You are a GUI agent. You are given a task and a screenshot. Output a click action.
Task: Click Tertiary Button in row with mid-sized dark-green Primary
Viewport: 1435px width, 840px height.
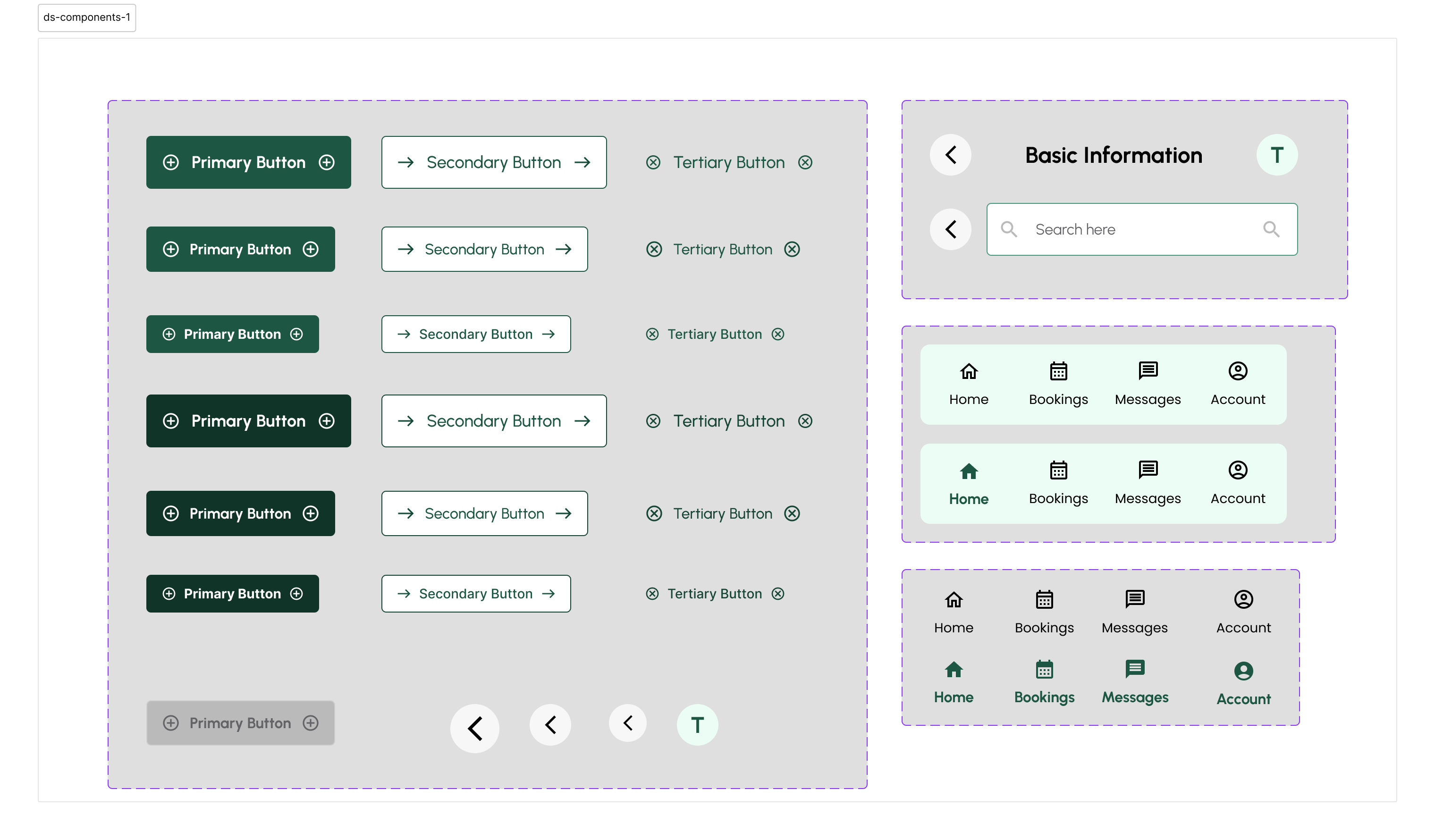723,514
